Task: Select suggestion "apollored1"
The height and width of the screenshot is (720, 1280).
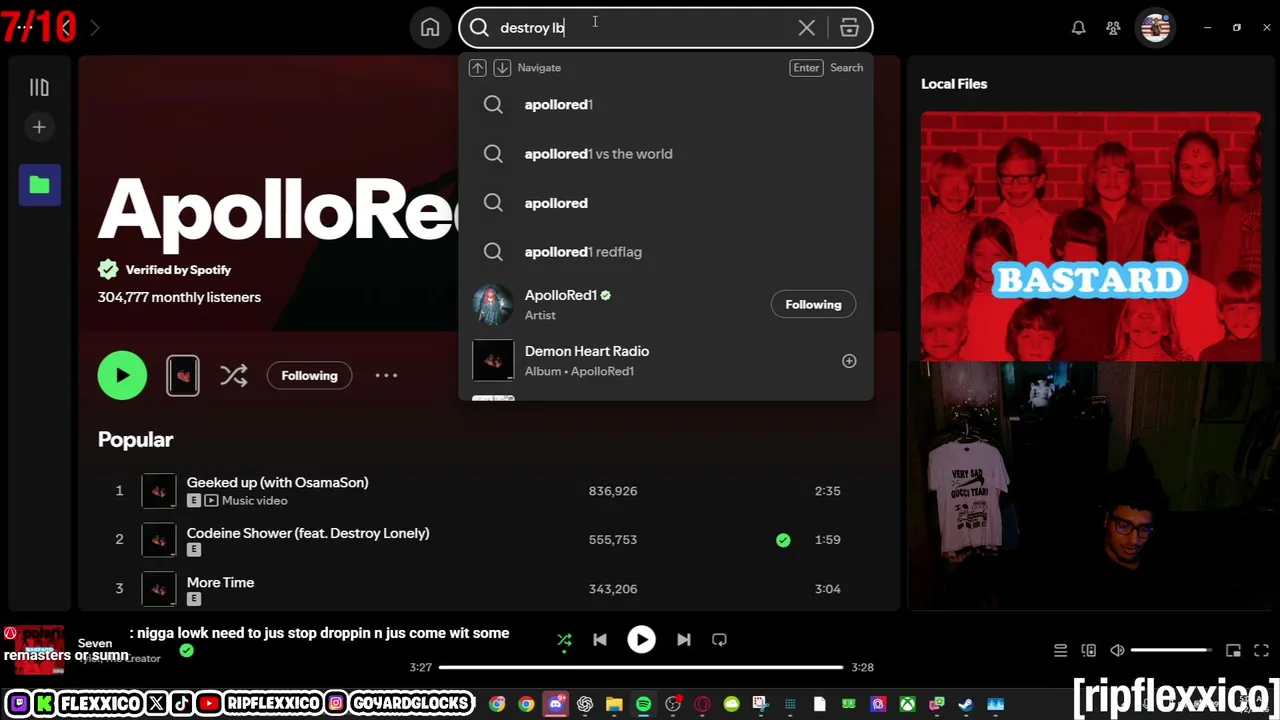Action: tap(665, 104)
